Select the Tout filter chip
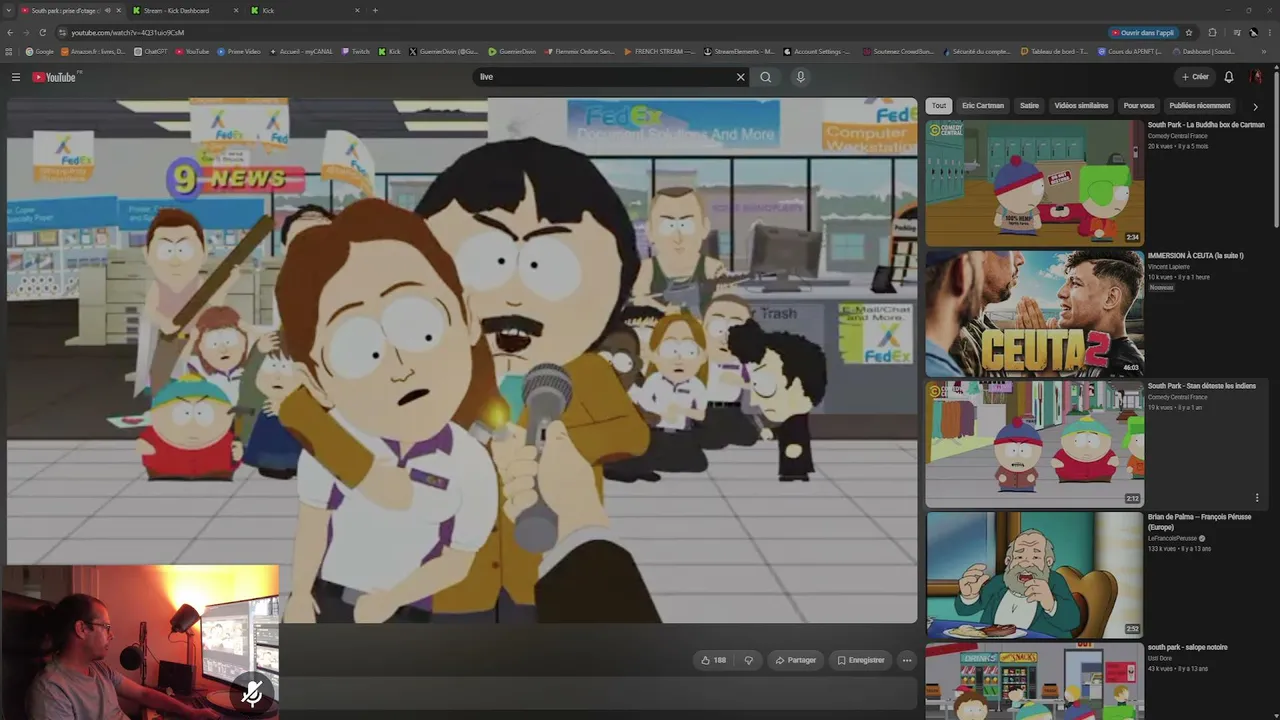This screenshot has width=1280, height=720. point(939,105)
